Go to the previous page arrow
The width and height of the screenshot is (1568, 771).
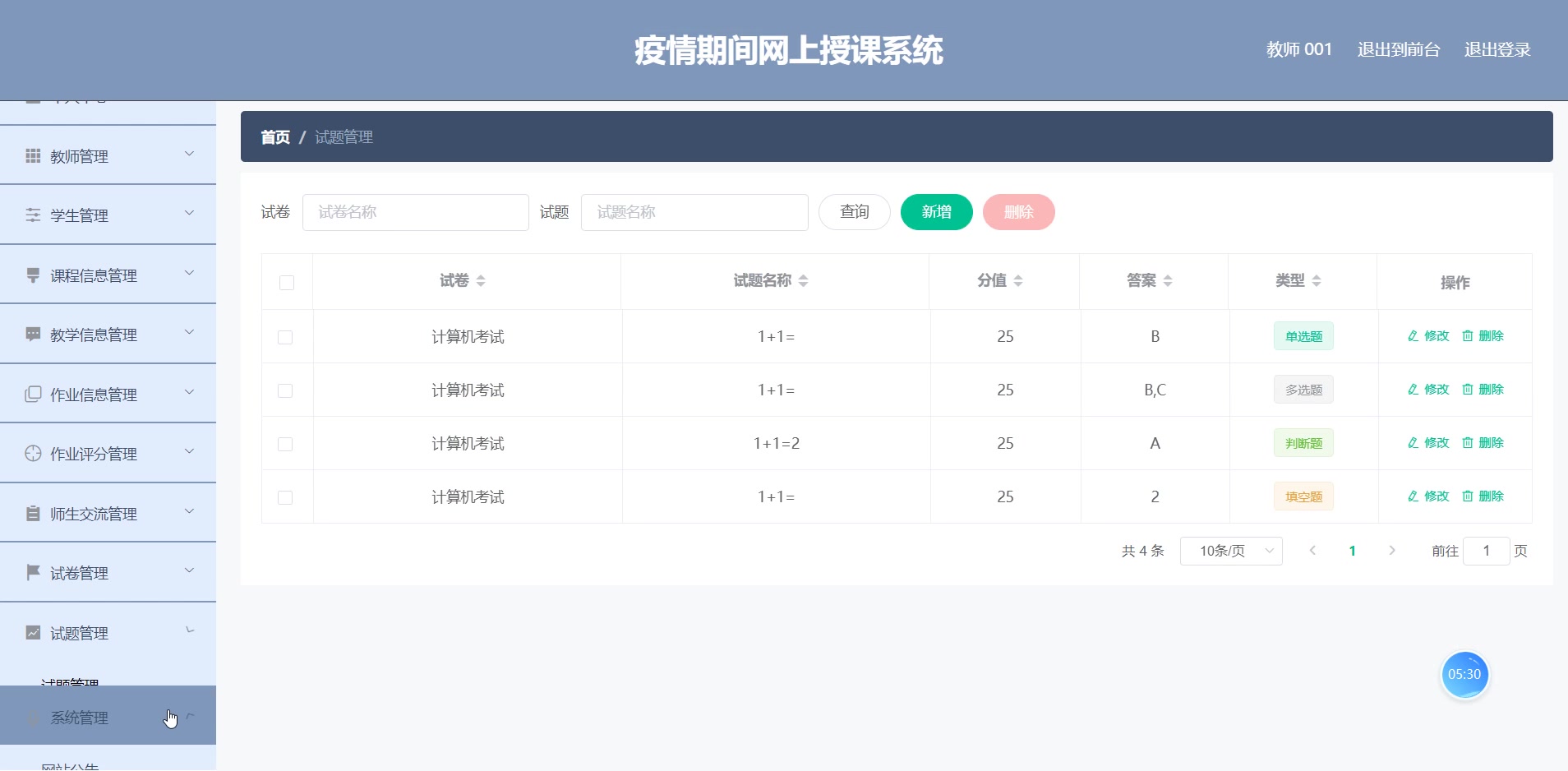click(1312, 551)
